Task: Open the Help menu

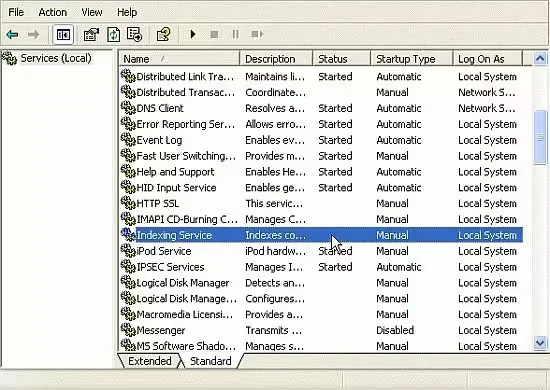Action: pos(127,12)
